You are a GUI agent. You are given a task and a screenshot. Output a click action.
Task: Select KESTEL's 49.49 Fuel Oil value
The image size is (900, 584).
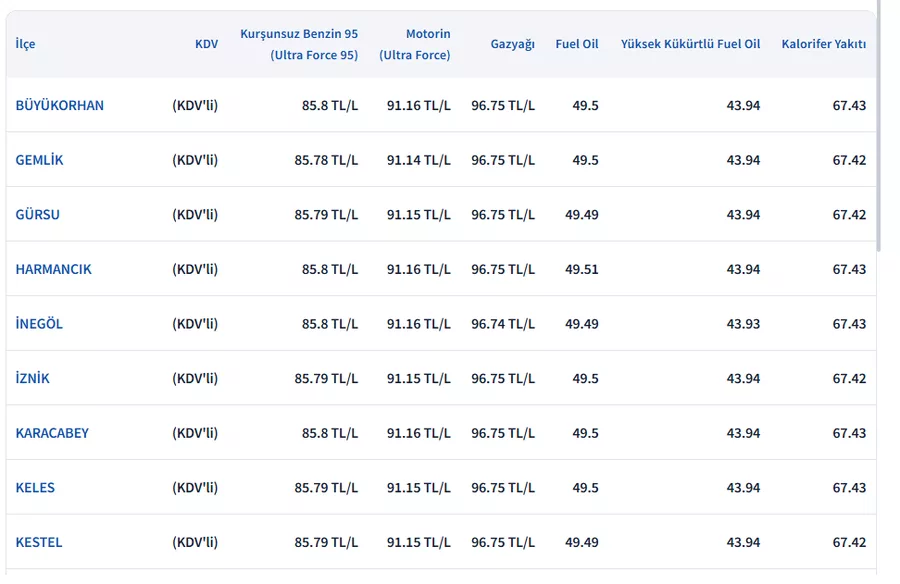(581, 542)
